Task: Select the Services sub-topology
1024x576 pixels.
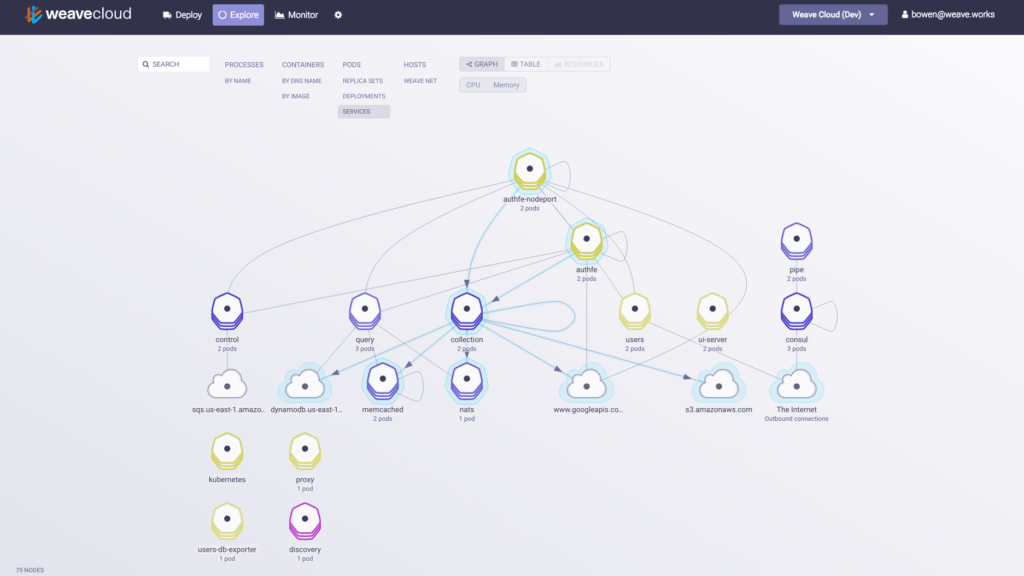Action: (x=364, y=112)
